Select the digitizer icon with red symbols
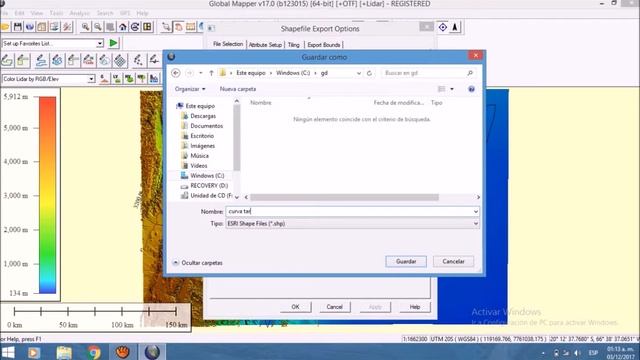Screen dimensions: 640x360 click(89, 61)
